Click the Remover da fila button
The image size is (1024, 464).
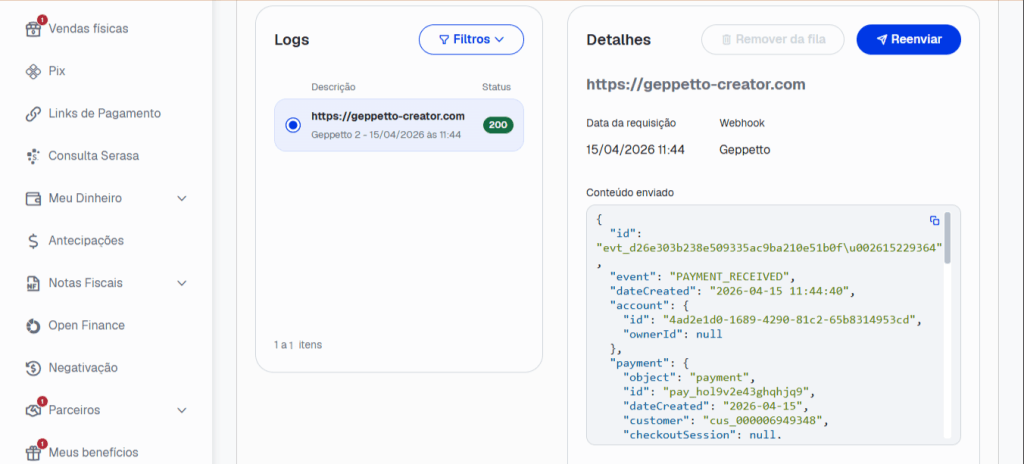click(x=773, y=39)
